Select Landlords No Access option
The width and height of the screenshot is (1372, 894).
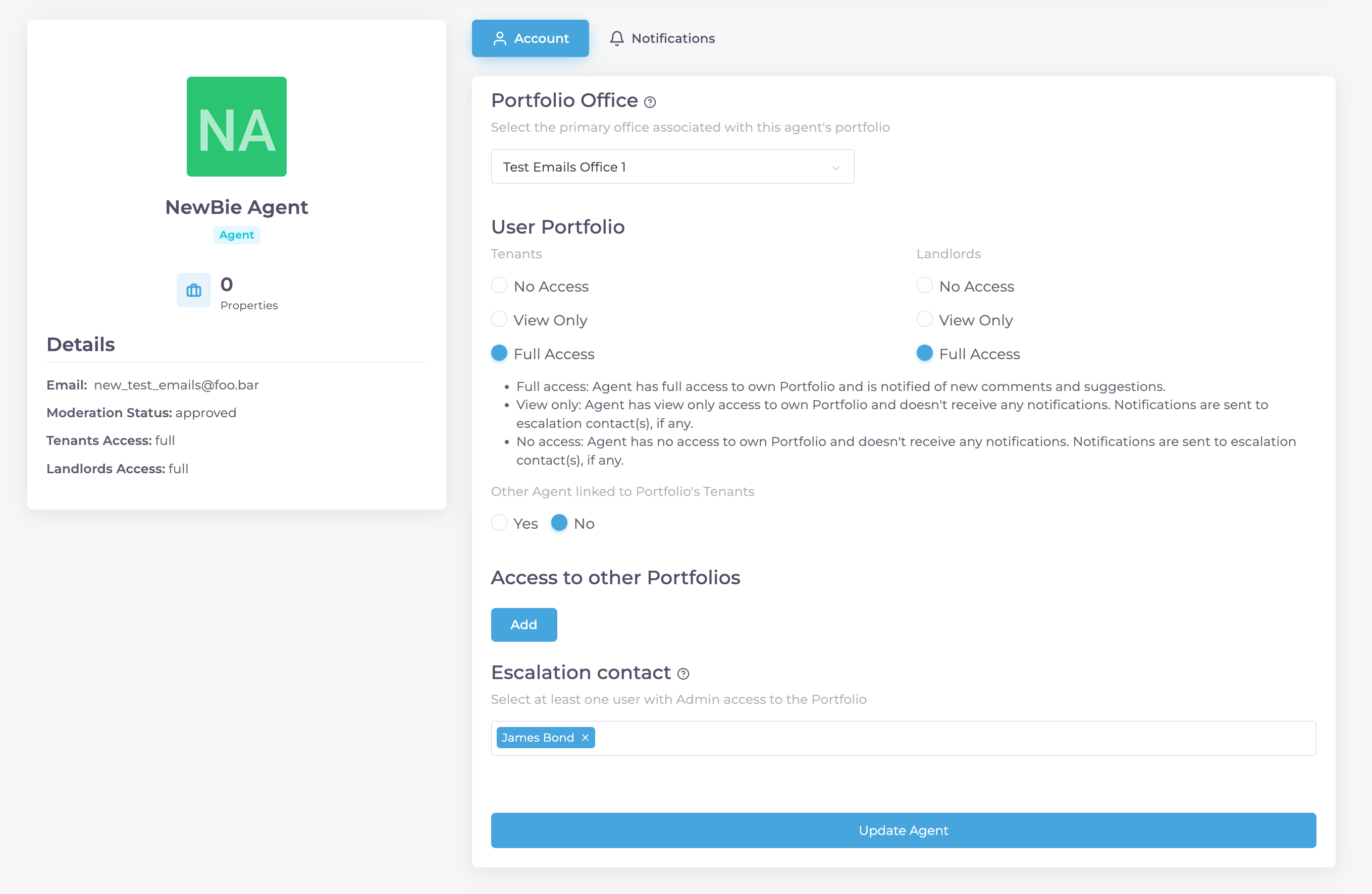pyautogui.click(x=924, y=286)
